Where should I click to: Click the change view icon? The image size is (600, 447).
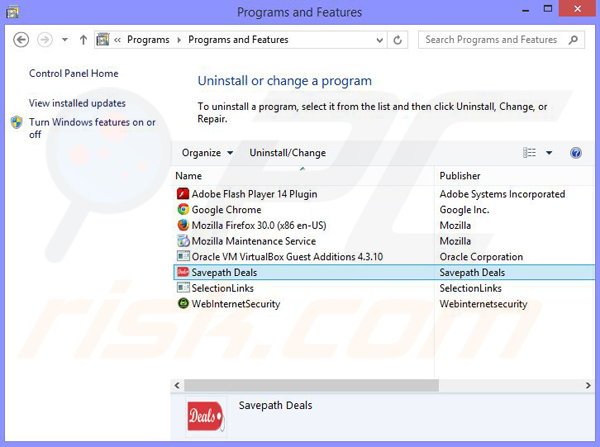pos(529,153)
